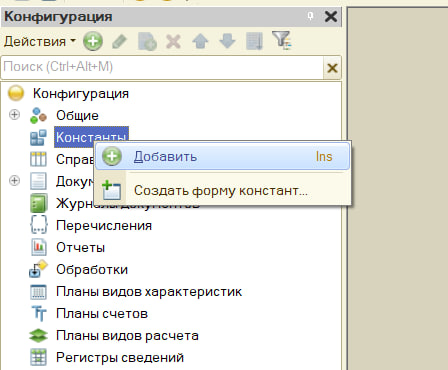Select the Обработки tree item
The image size is (448, 370).
[x=92, y=269]
